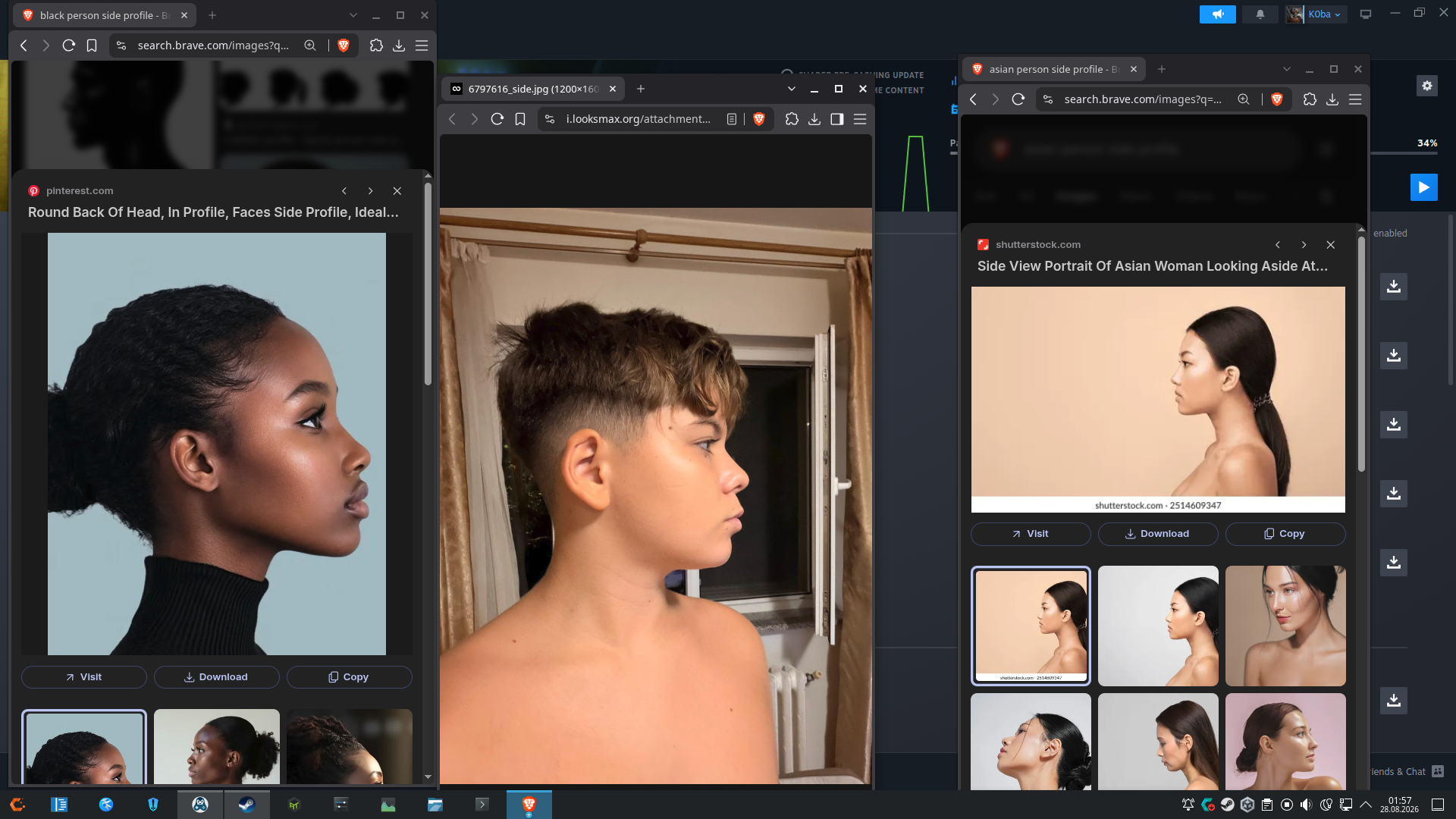This screenshot has height=819, width=1456.
Task: Toggle the sidebar in the middle browser window
Action: (x=837, y=119)
